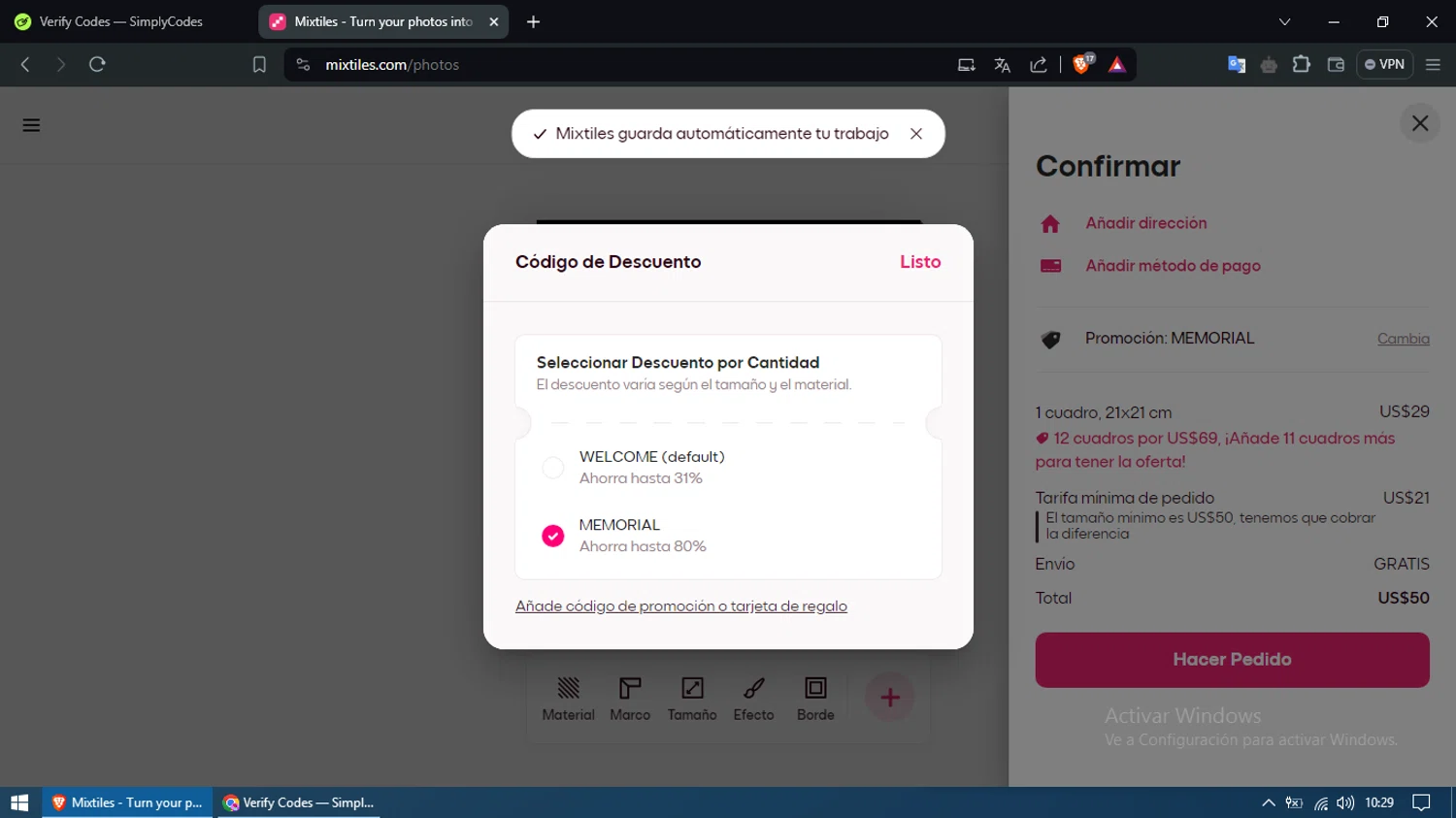Open the extensions puzzle menu
This screenshot has width=1456, height=818.
coord(1302,65)
